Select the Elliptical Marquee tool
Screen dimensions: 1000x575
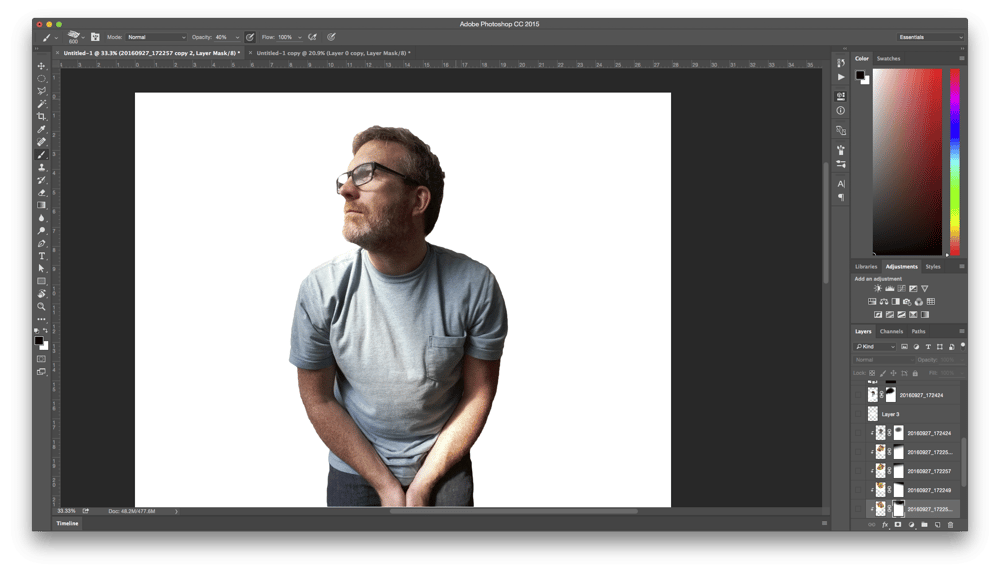point(41,78)
